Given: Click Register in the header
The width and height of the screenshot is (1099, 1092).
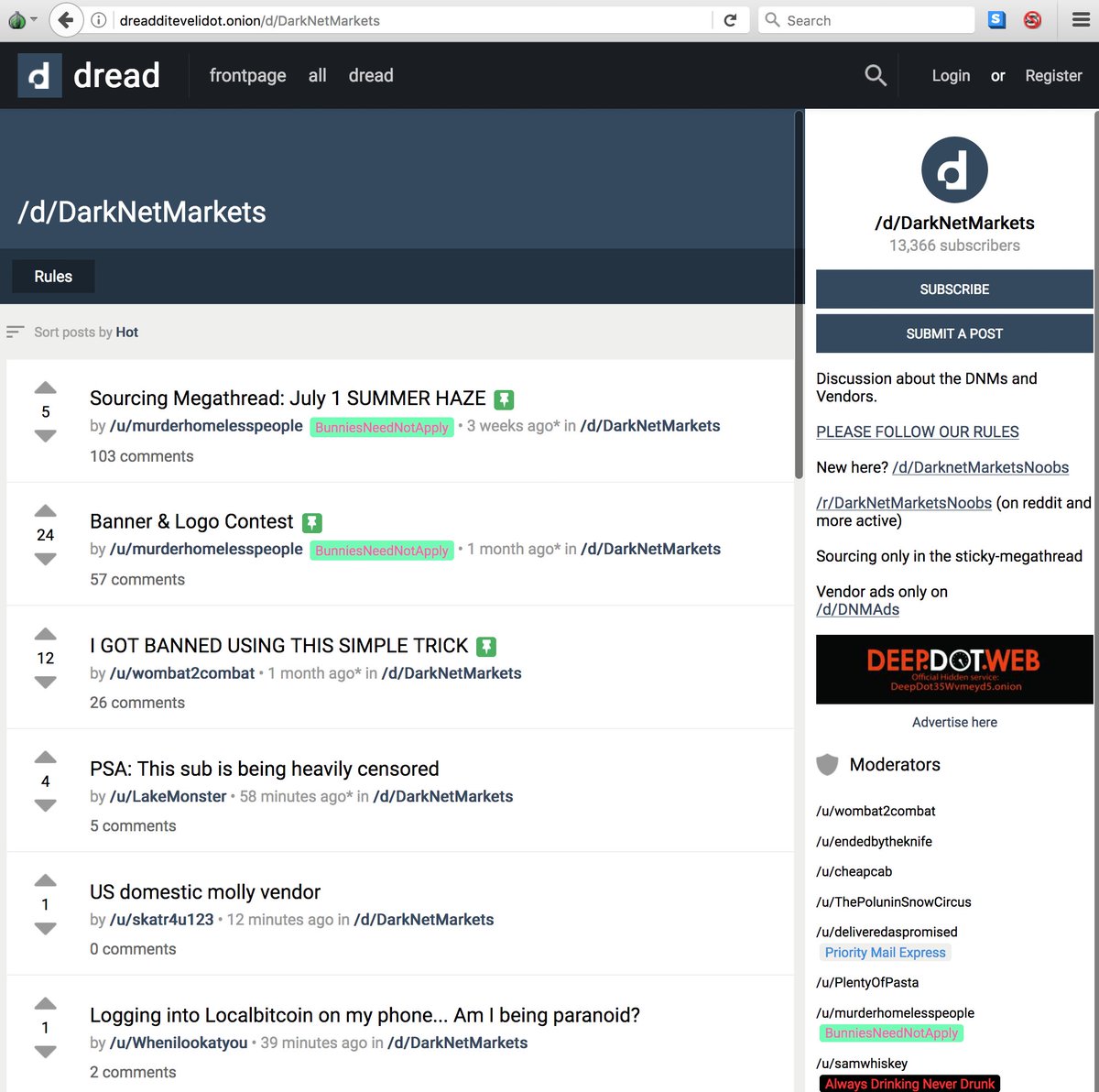Looking at the screenshot, I should pyautogui.click(x=1053, y=76).
